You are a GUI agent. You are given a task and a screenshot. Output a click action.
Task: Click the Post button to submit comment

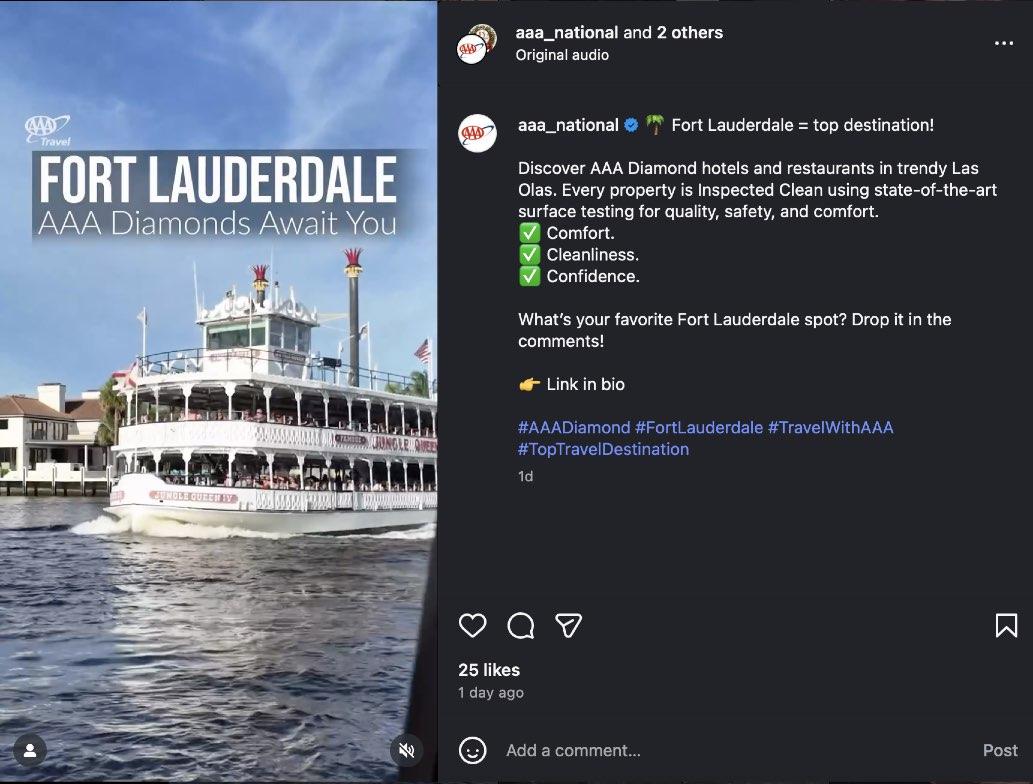point(999,750)
